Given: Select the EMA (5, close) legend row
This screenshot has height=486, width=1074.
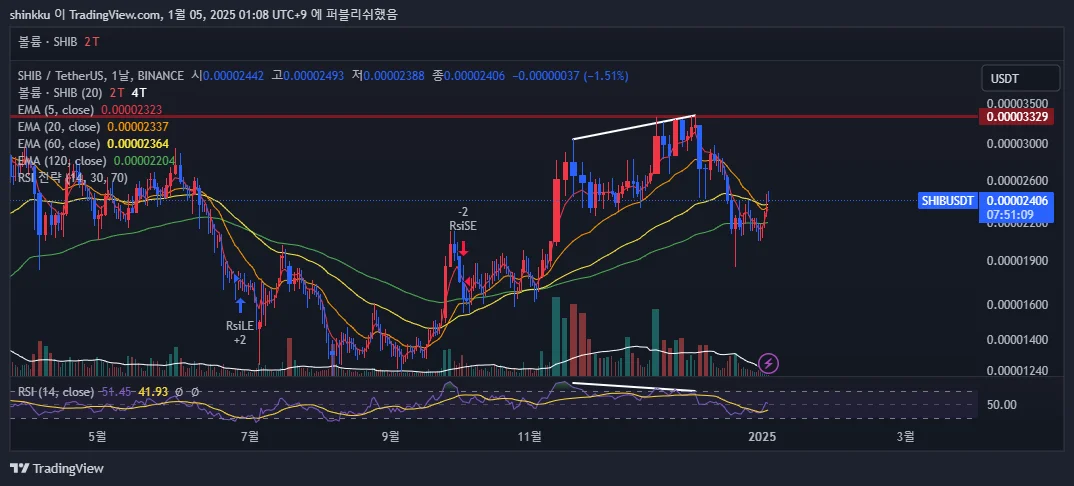Looking at the screenshot, I should coord(90,110).
